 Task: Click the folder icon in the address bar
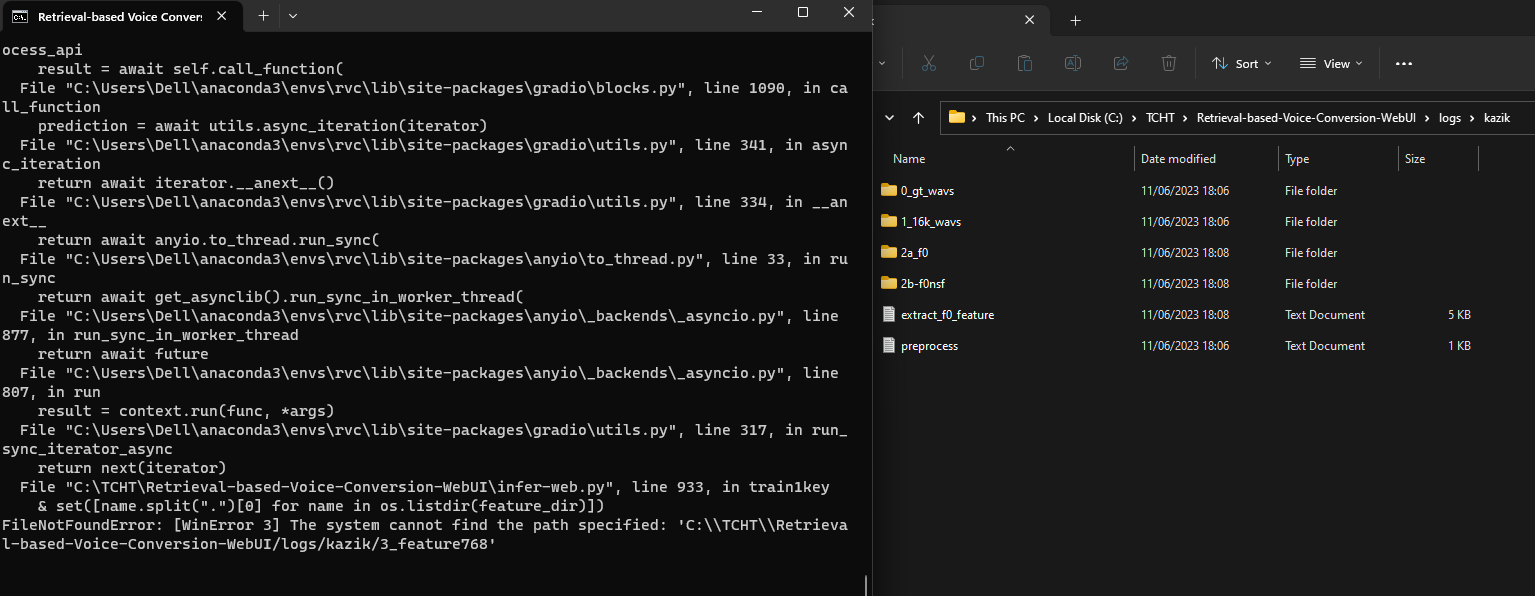coord(959,117)
